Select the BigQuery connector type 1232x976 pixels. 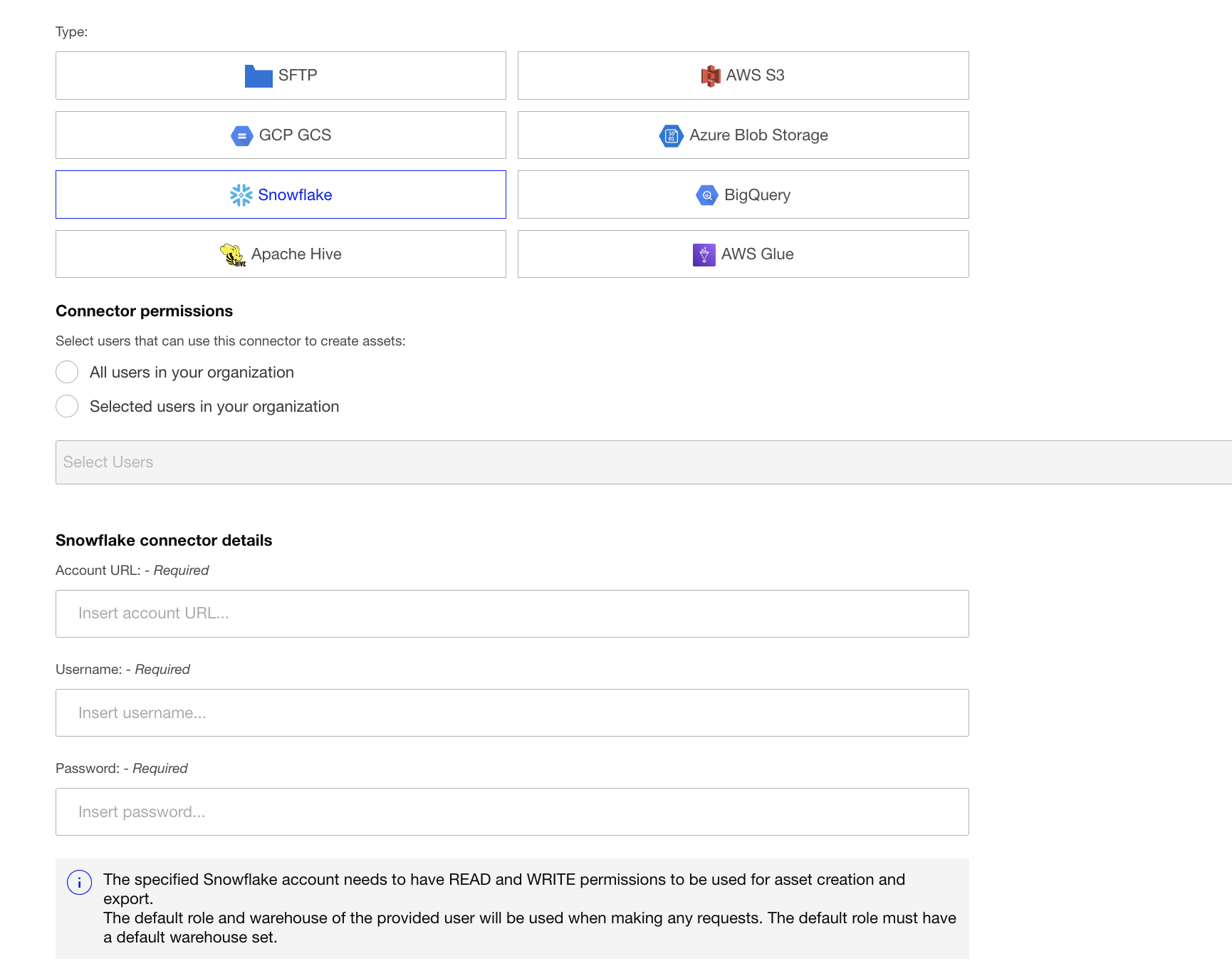coord(743,194)
